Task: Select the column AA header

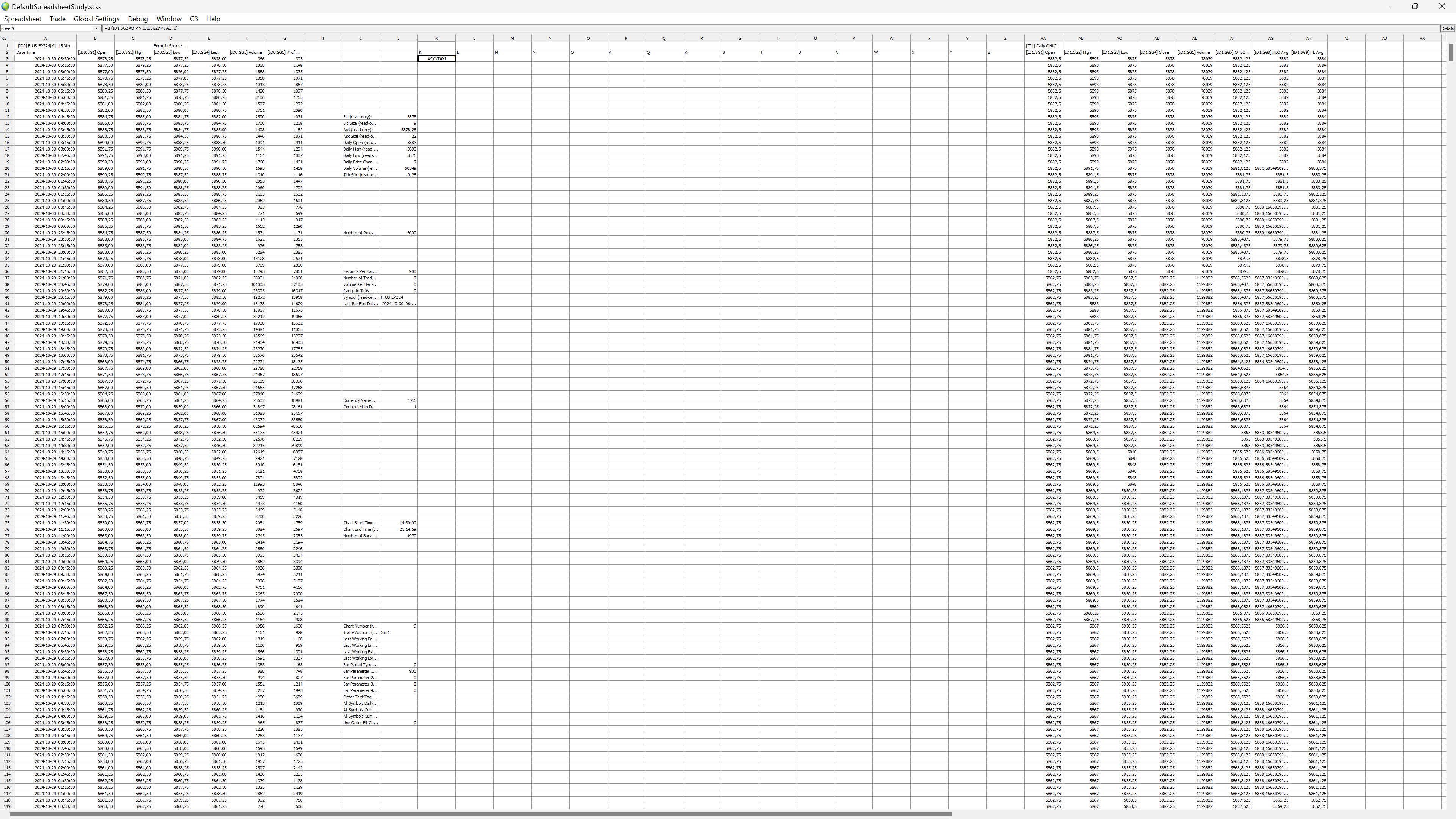Action: pos(1043,38)
